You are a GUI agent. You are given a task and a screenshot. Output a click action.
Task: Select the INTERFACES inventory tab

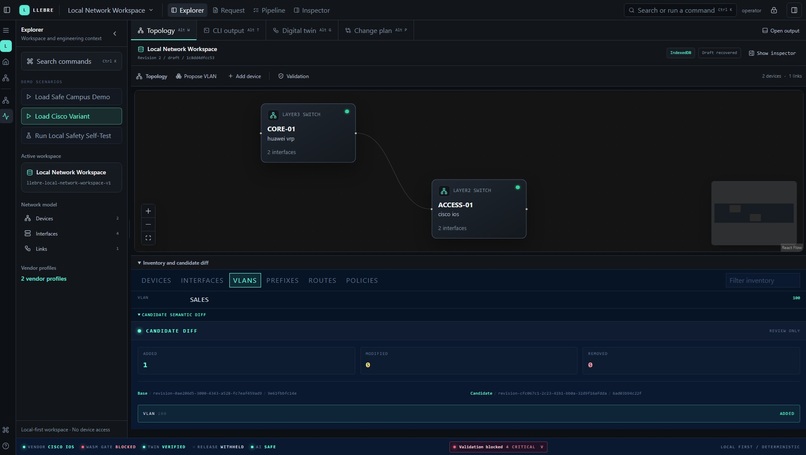click(202, 280)
